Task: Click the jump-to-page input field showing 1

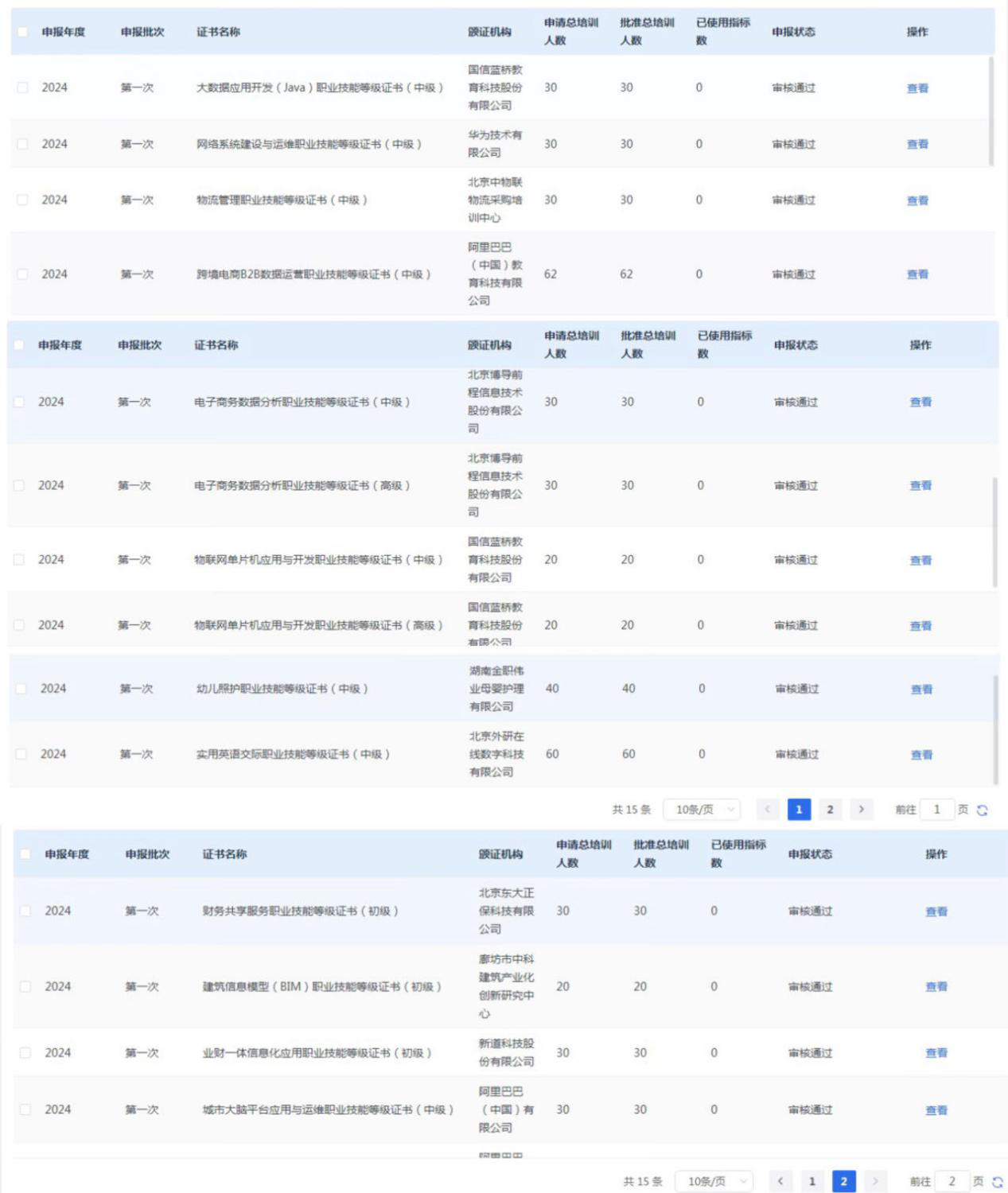Action: tap(937, 810)
